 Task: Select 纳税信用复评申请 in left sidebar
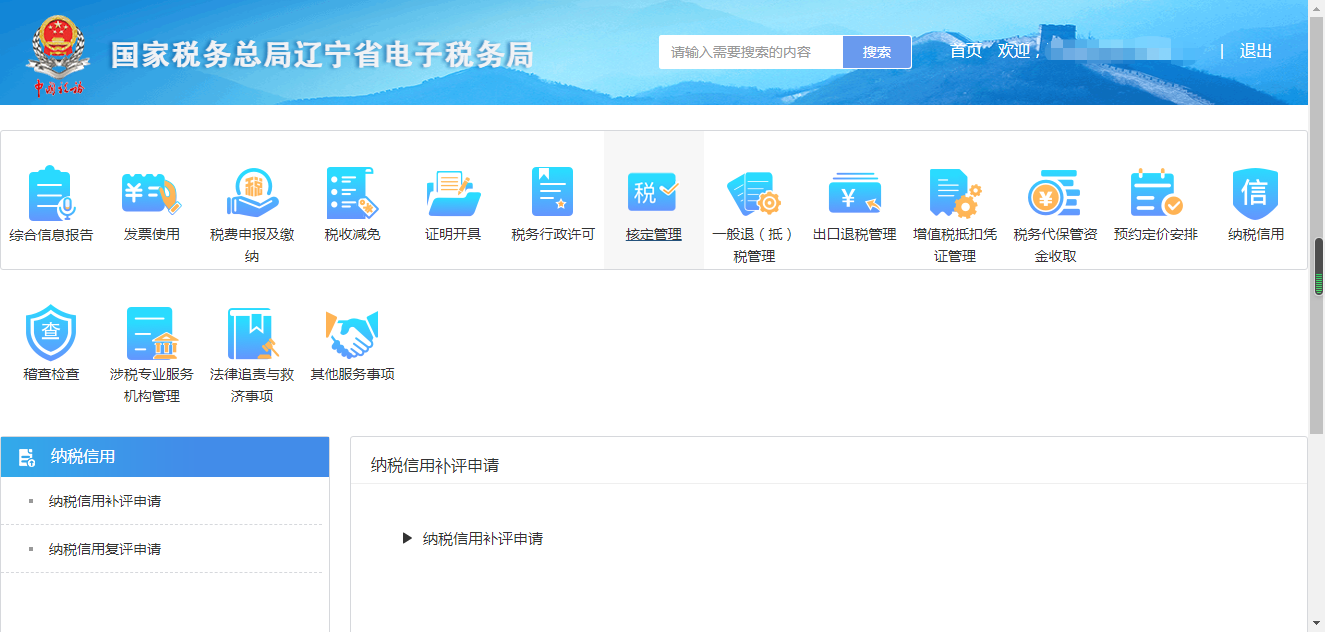pyautogui.click(x=105, y=549)
